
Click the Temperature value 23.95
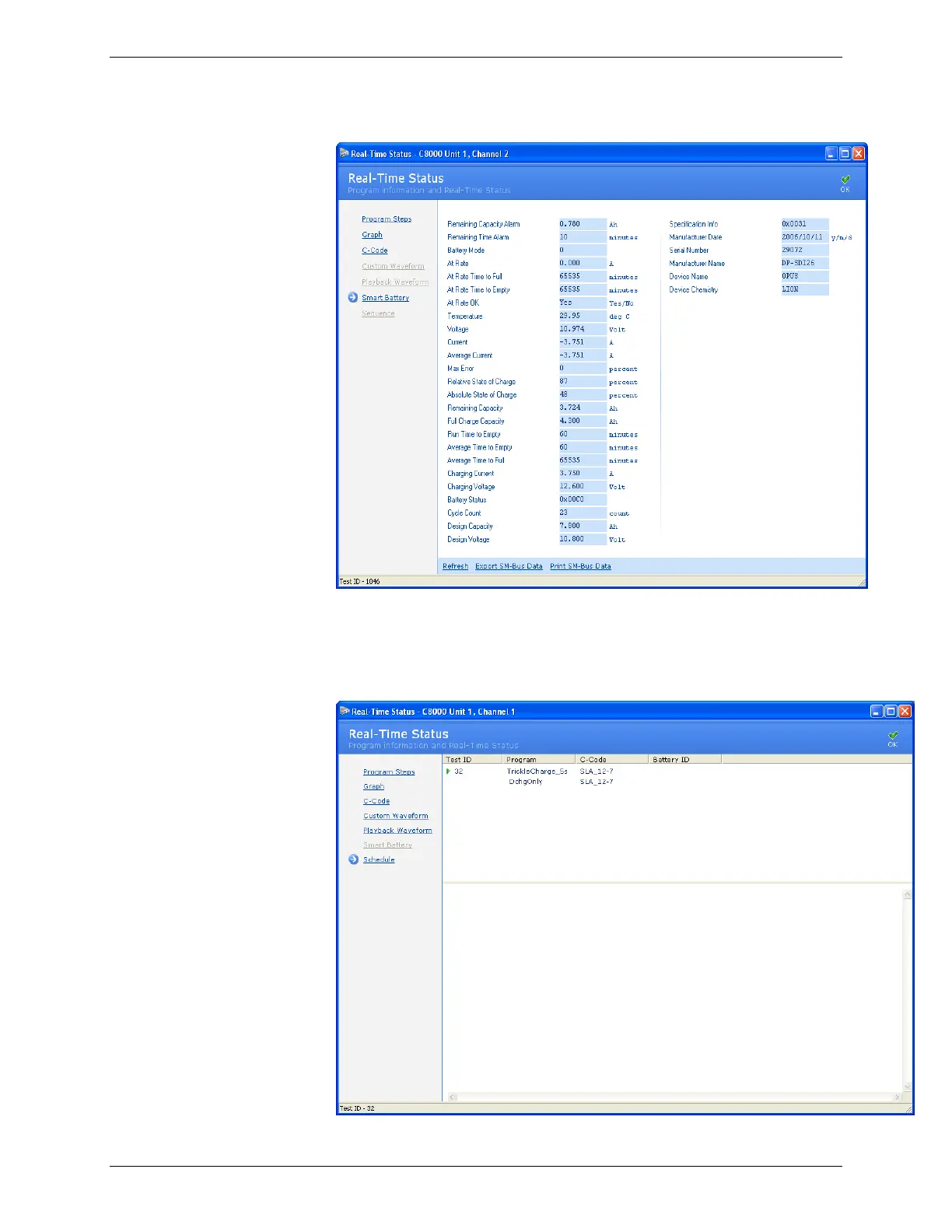pos(583,316)
